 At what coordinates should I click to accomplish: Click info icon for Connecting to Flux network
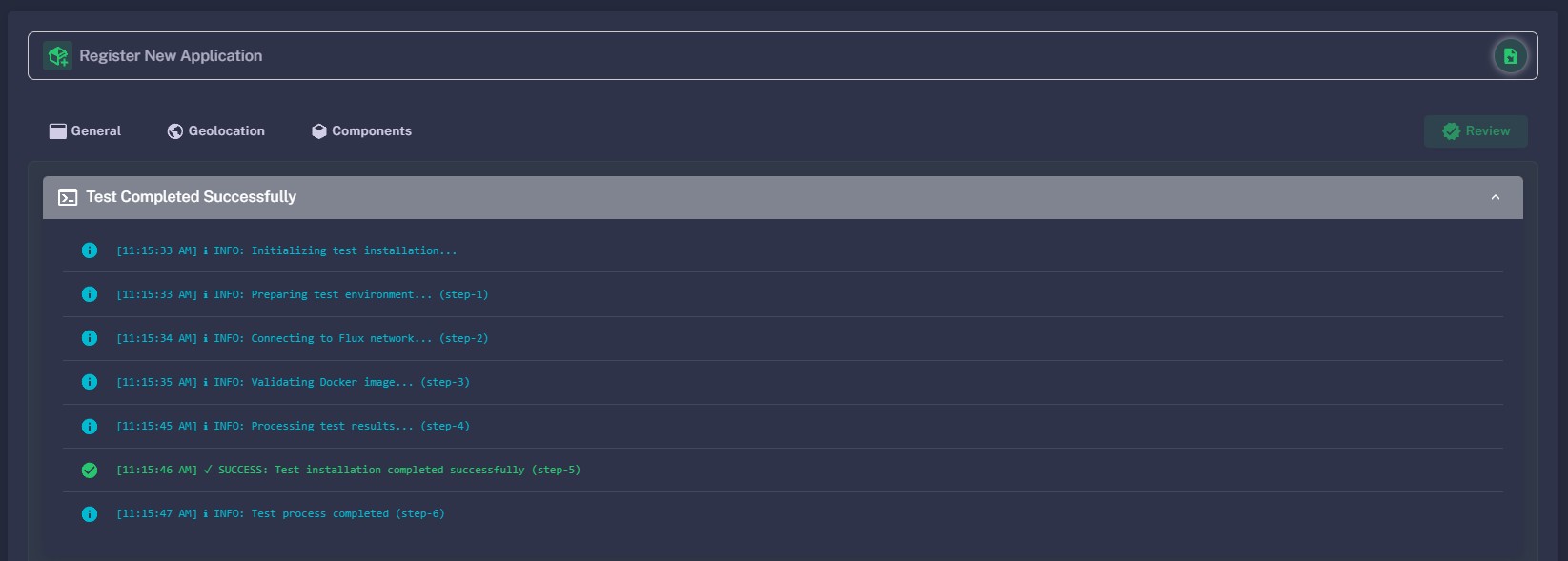pos(90,338)
